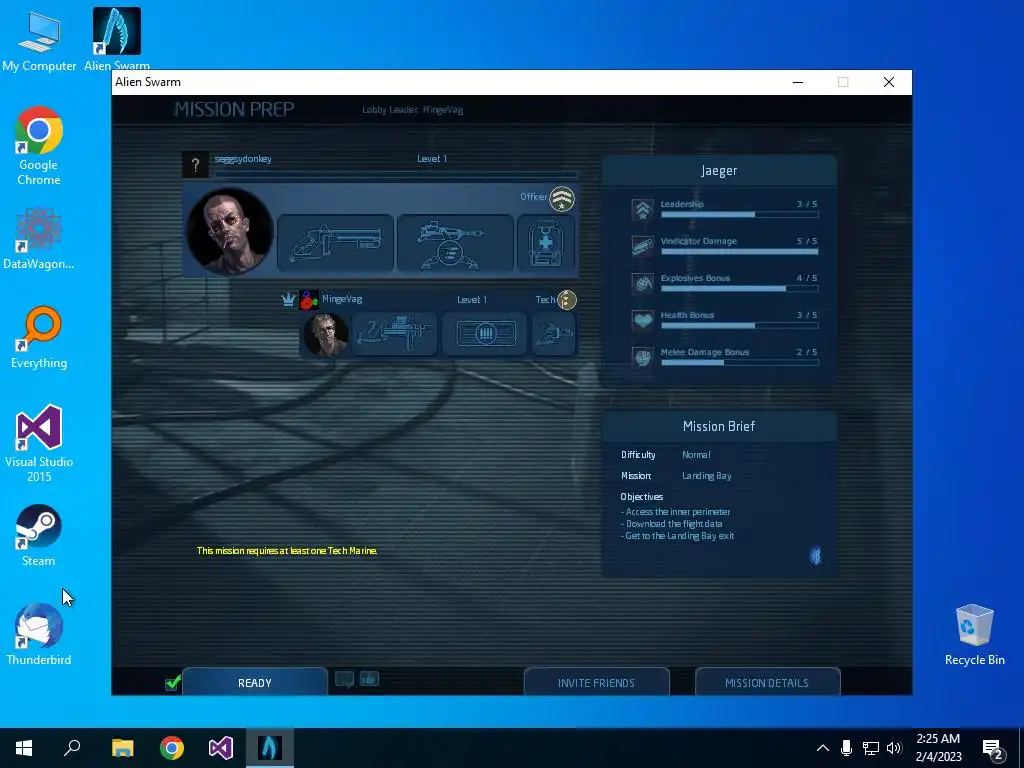Open MISSION DETAILS
This screenshot has height=768, width=1024.
pos(767,682)
